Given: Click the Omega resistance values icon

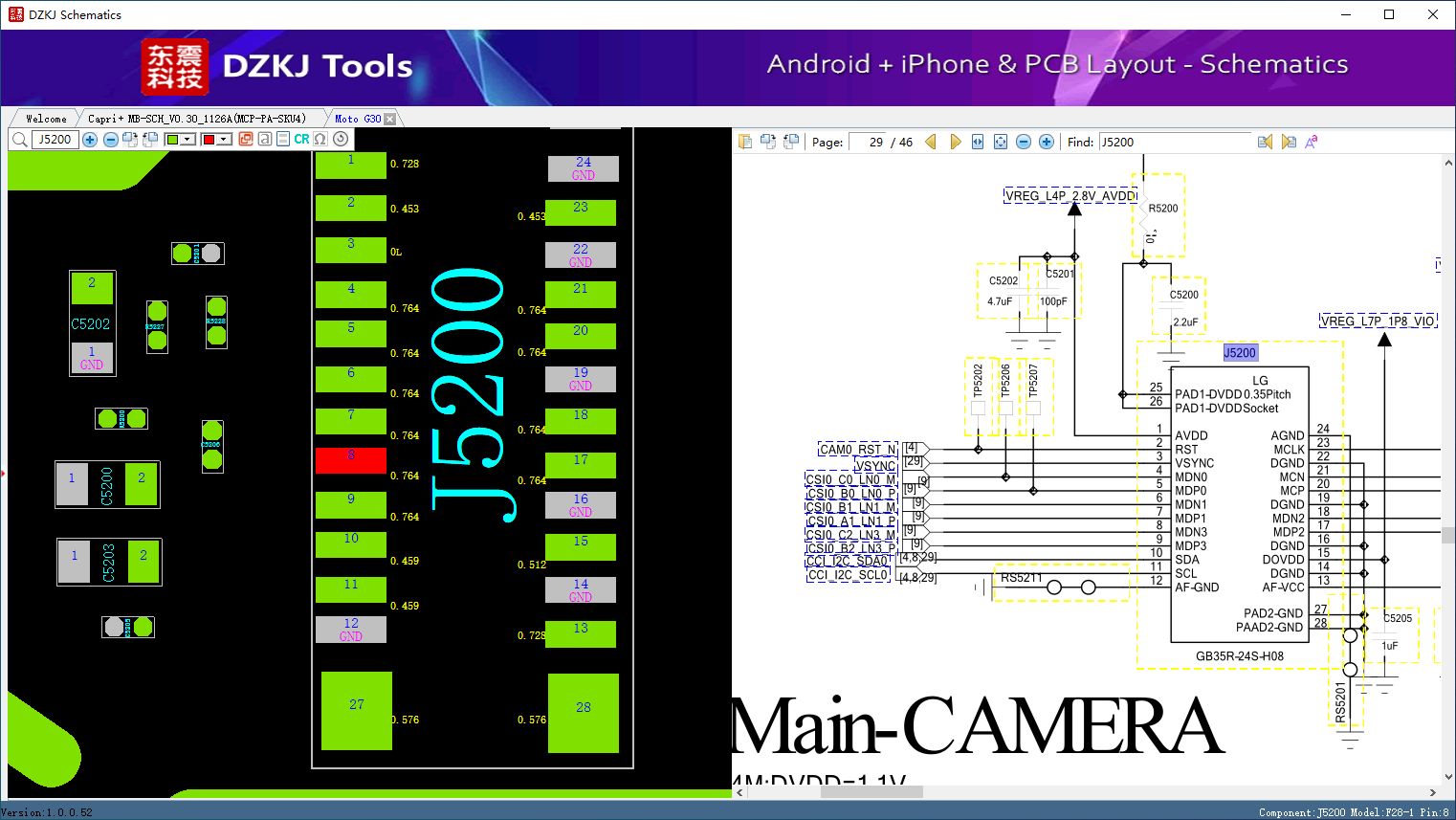Looking at the screenshot, I should click(x=320, y=140).
